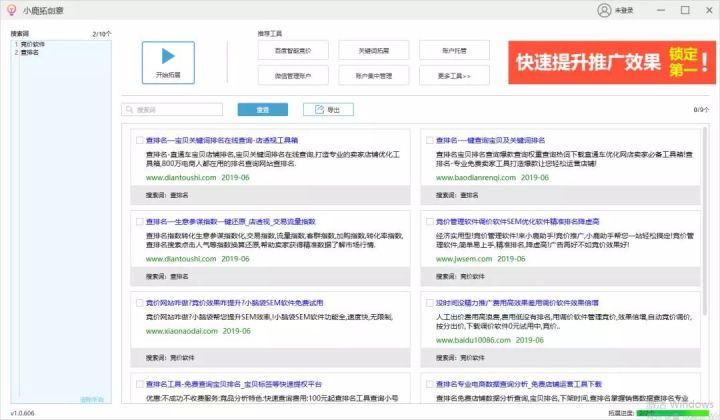Viewport: 720px width, 420px height.
Task: Tick the checkbox for 查排名—一键查询宝贝及关键词排名 result
Action: click(x=430, y=140)
